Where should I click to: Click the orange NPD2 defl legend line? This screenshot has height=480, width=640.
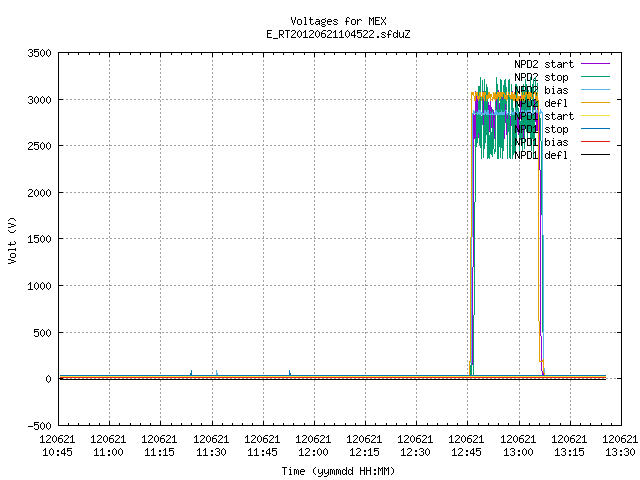(595, 103)
